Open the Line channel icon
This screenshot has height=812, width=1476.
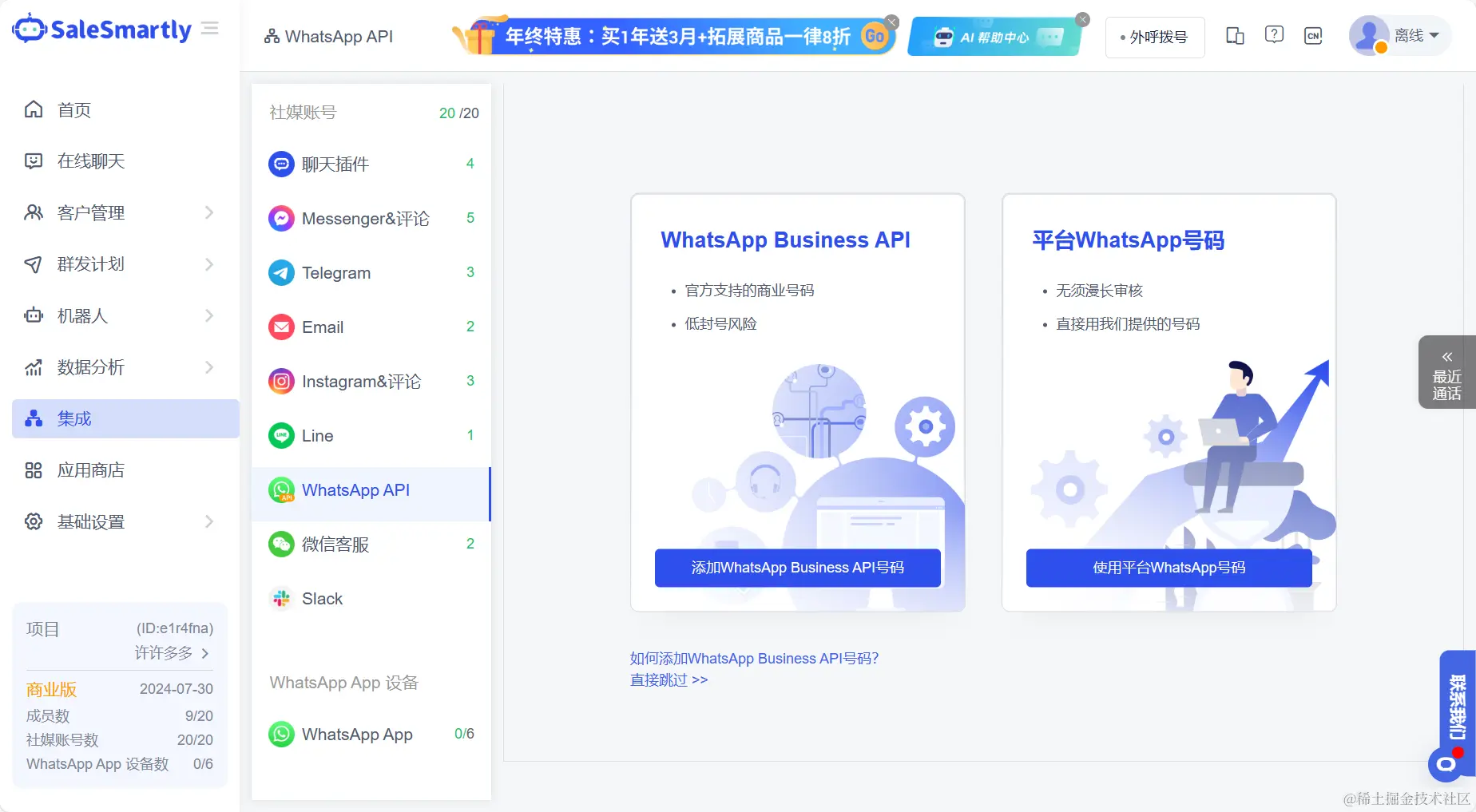point(281,436)
